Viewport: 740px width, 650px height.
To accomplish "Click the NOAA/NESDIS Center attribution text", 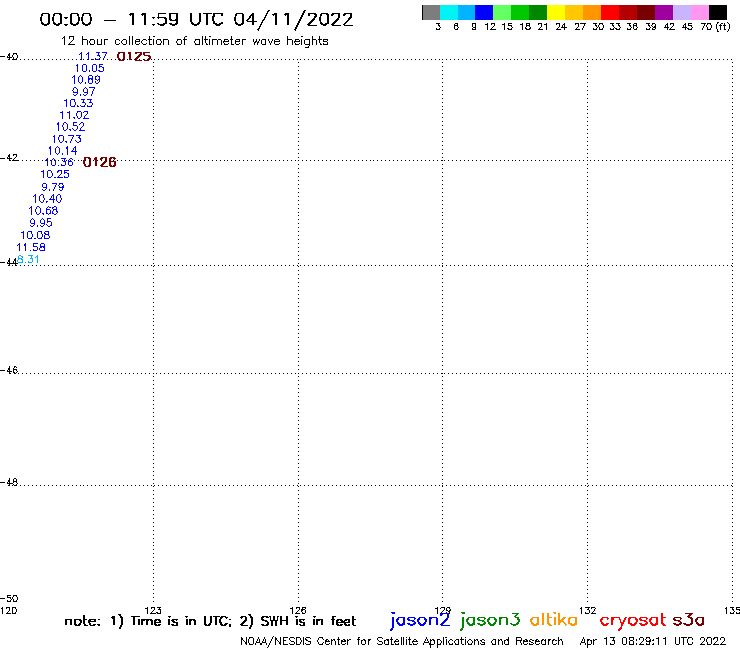I will pos(402,642).
